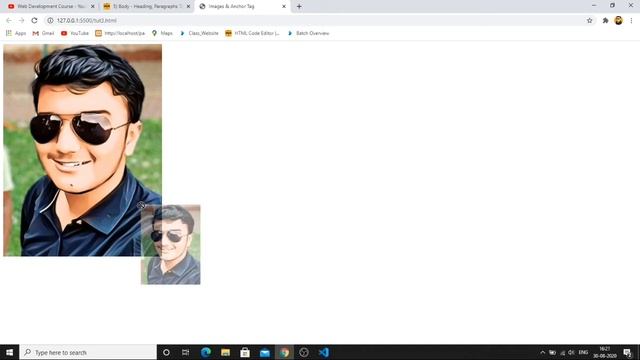Open the taskbar clock and date

(604, 352)
